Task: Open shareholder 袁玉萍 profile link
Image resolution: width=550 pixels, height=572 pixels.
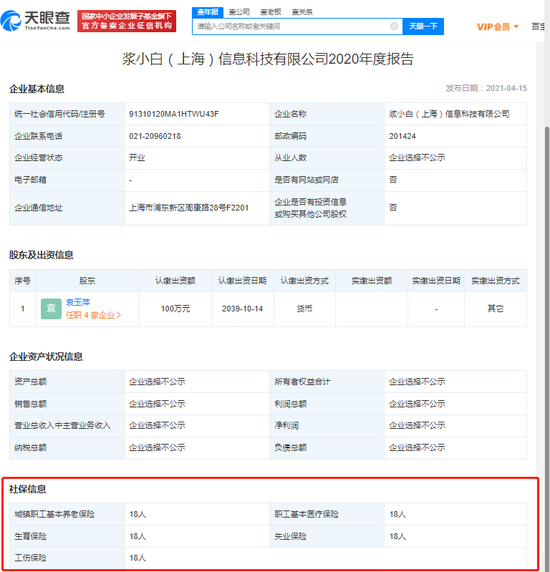Action: tap(78, 302)
